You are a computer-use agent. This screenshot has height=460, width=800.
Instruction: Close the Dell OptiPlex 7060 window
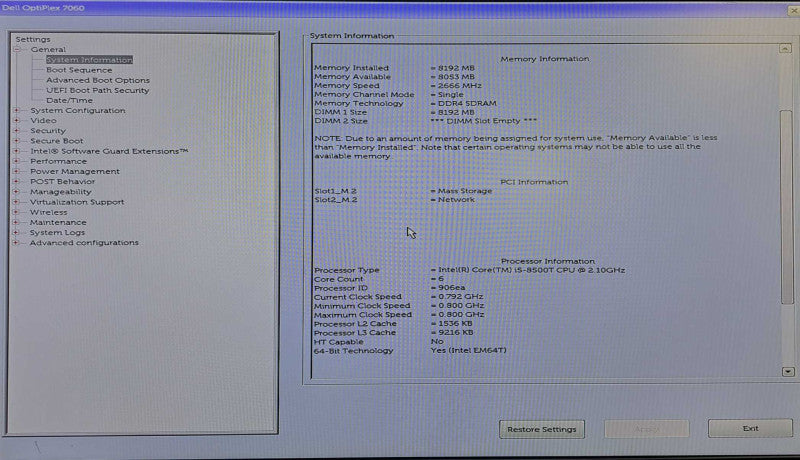tap(794, 10)
